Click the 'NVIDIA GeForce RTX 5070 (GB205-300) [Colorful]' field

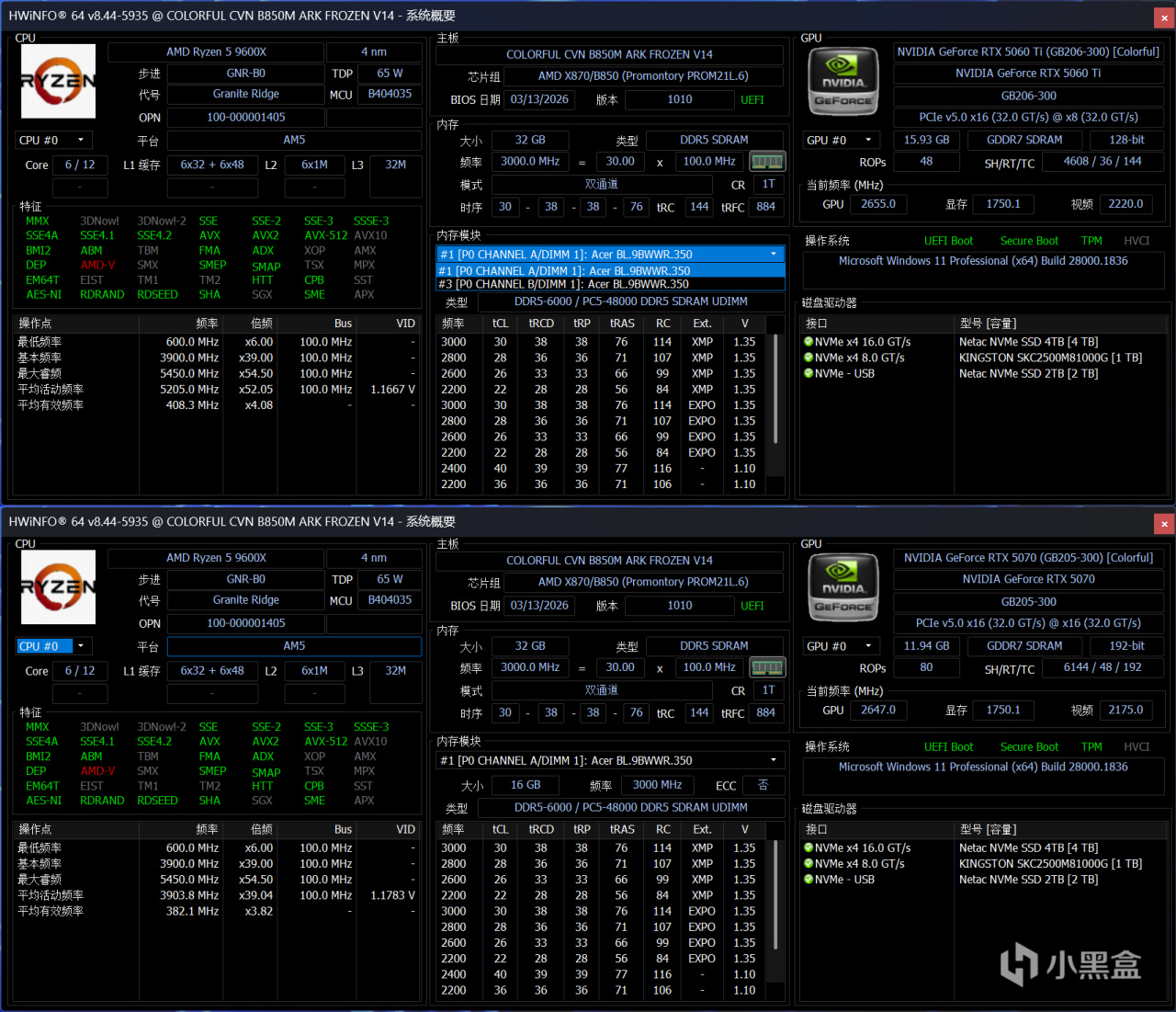(x=1028, y=558)
